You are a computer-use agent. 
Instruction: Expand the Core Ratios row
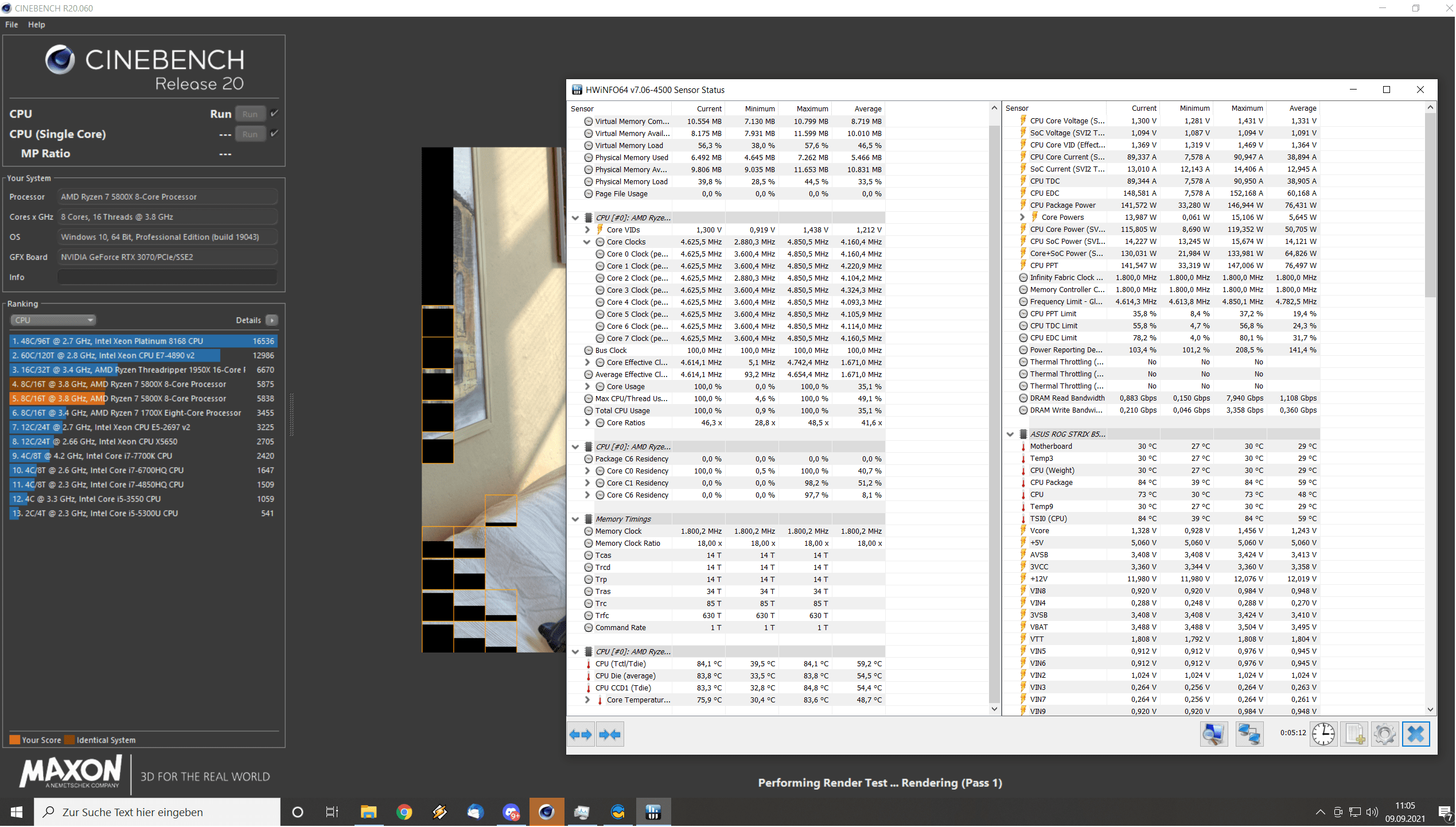coord(587,423)
